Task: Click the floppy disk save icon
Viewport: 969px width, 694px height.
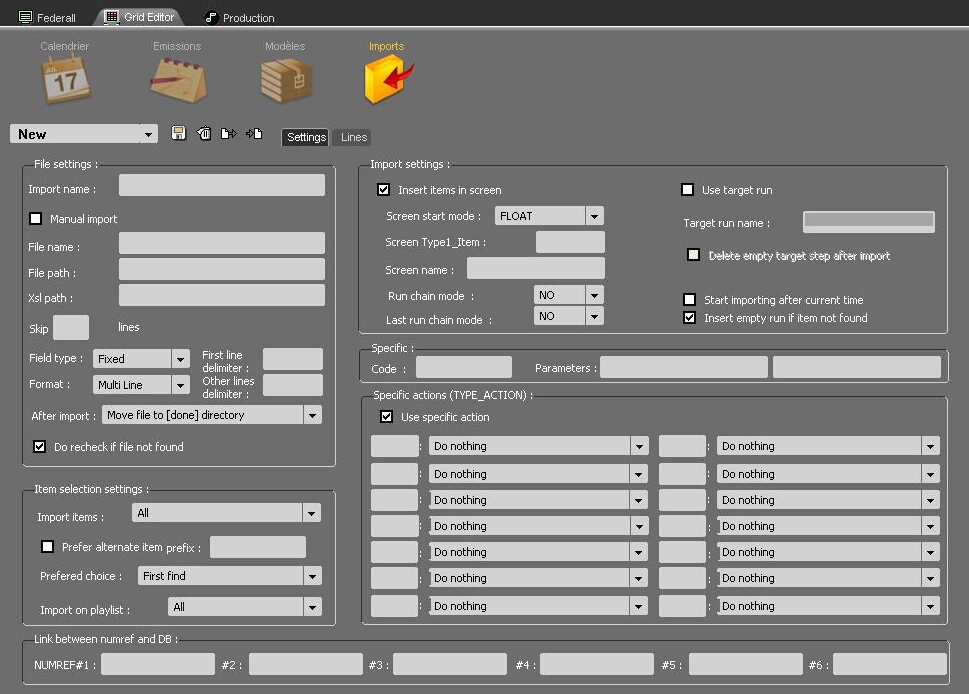Action: pos(179,134)
